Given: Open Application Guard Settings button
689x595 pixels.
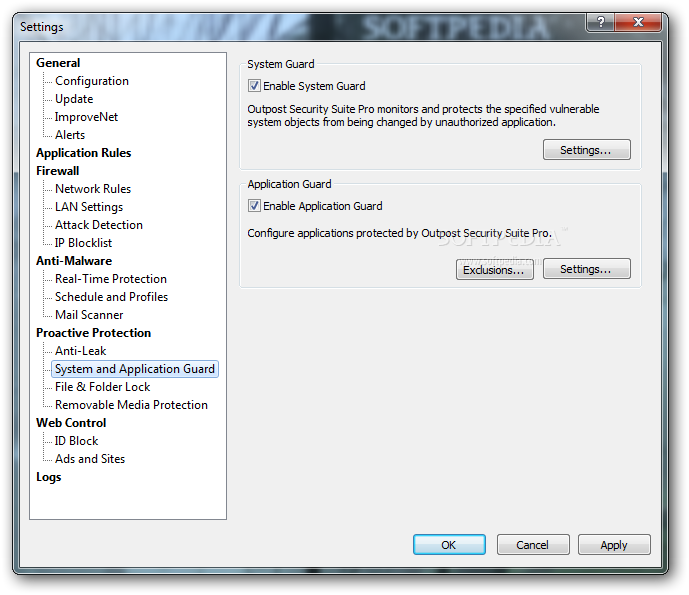Looking at the screenshot, I should point(587,269).
